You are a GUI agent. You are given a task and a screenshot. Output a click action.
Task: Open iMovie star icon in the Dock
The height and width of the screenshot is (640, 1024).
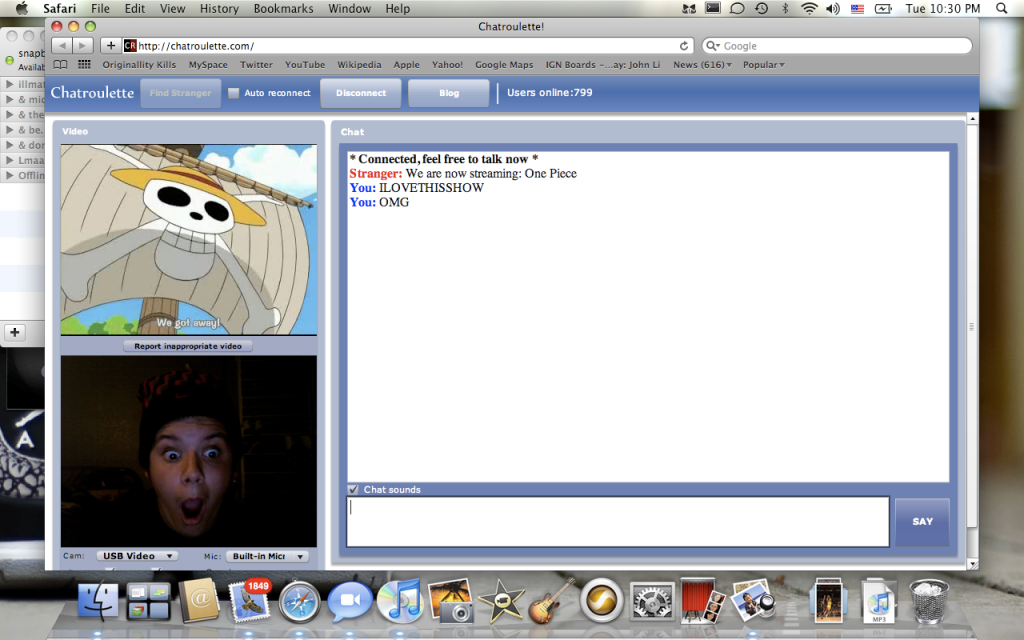pos(501,601)
